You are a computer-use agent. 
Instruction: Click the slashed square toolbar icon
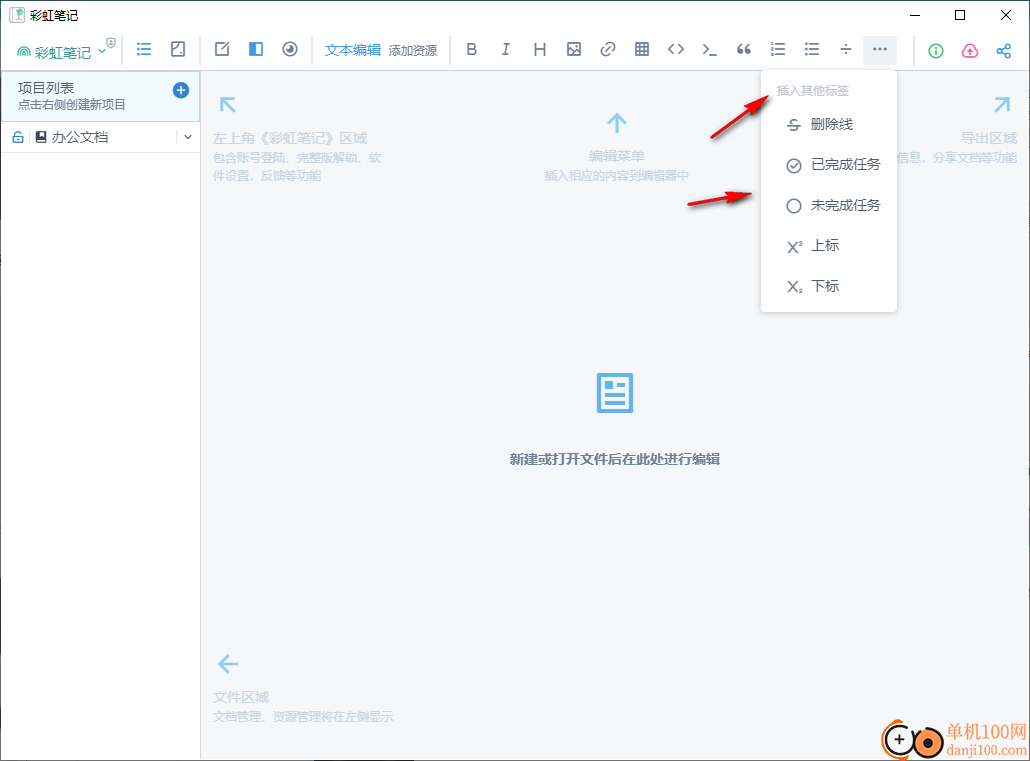(x=178, y=49)
